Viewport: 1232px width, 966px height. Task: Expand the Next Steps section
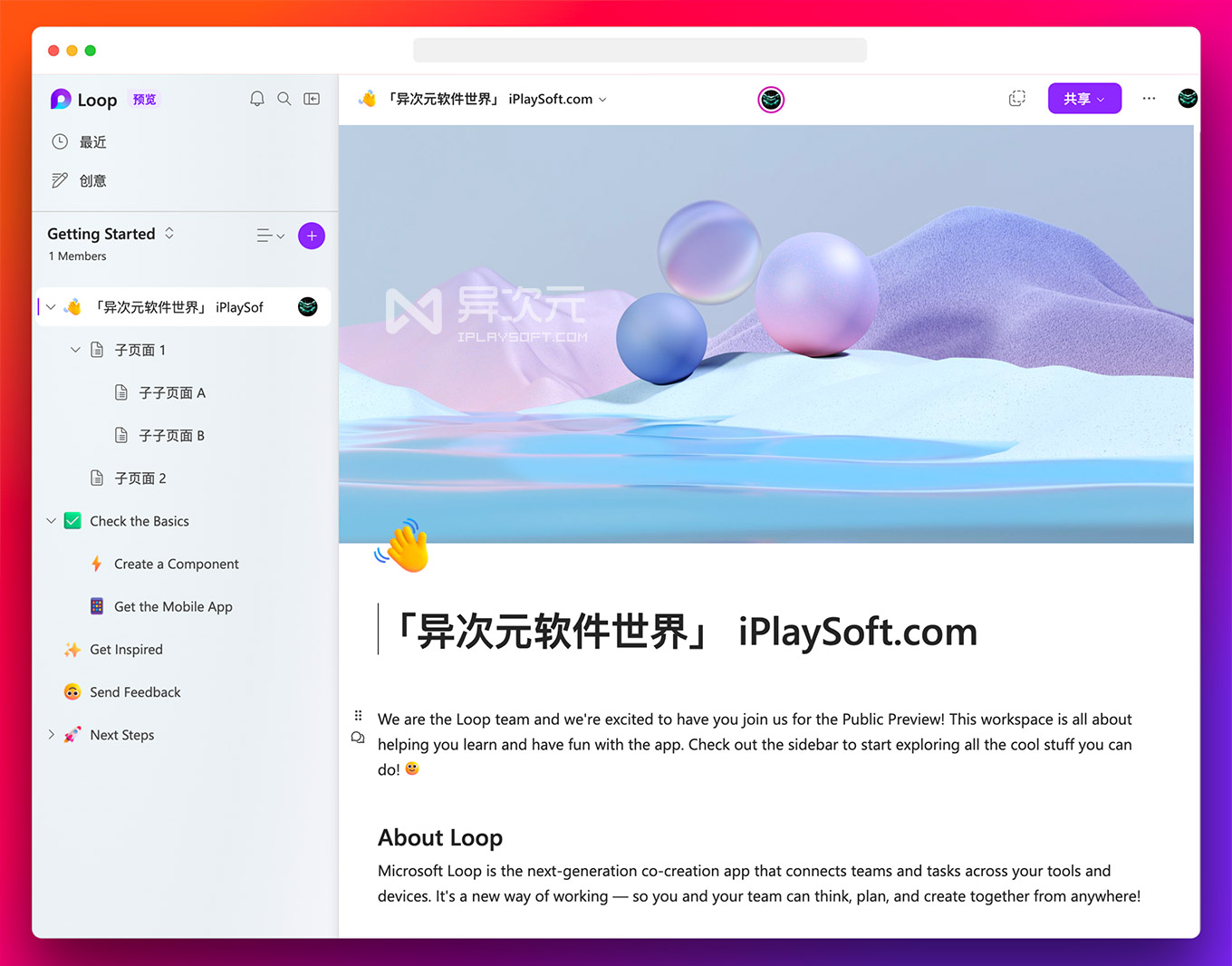(52, 735)
